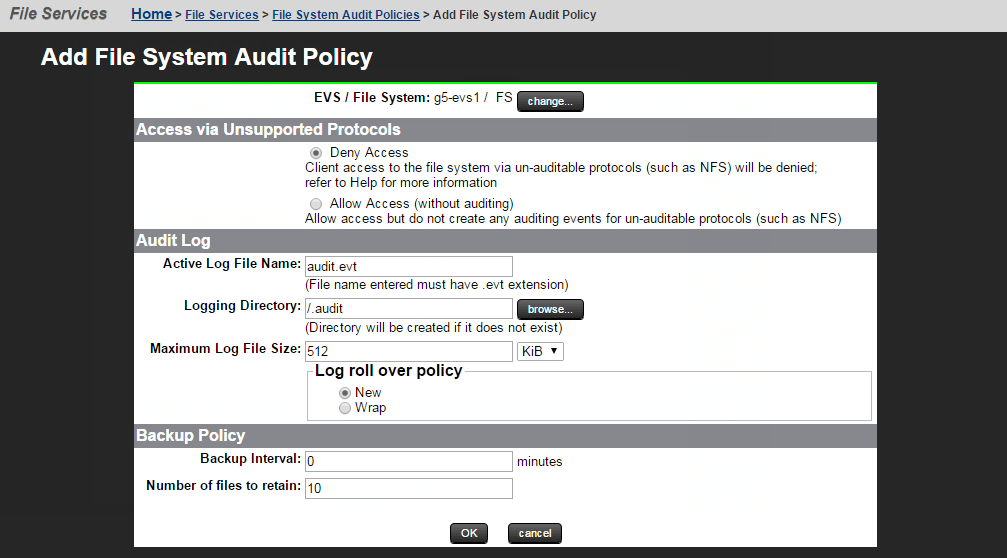Click browse... for Logging Directory
Viewport: 1007px width, 558px height.
[550, 309]
